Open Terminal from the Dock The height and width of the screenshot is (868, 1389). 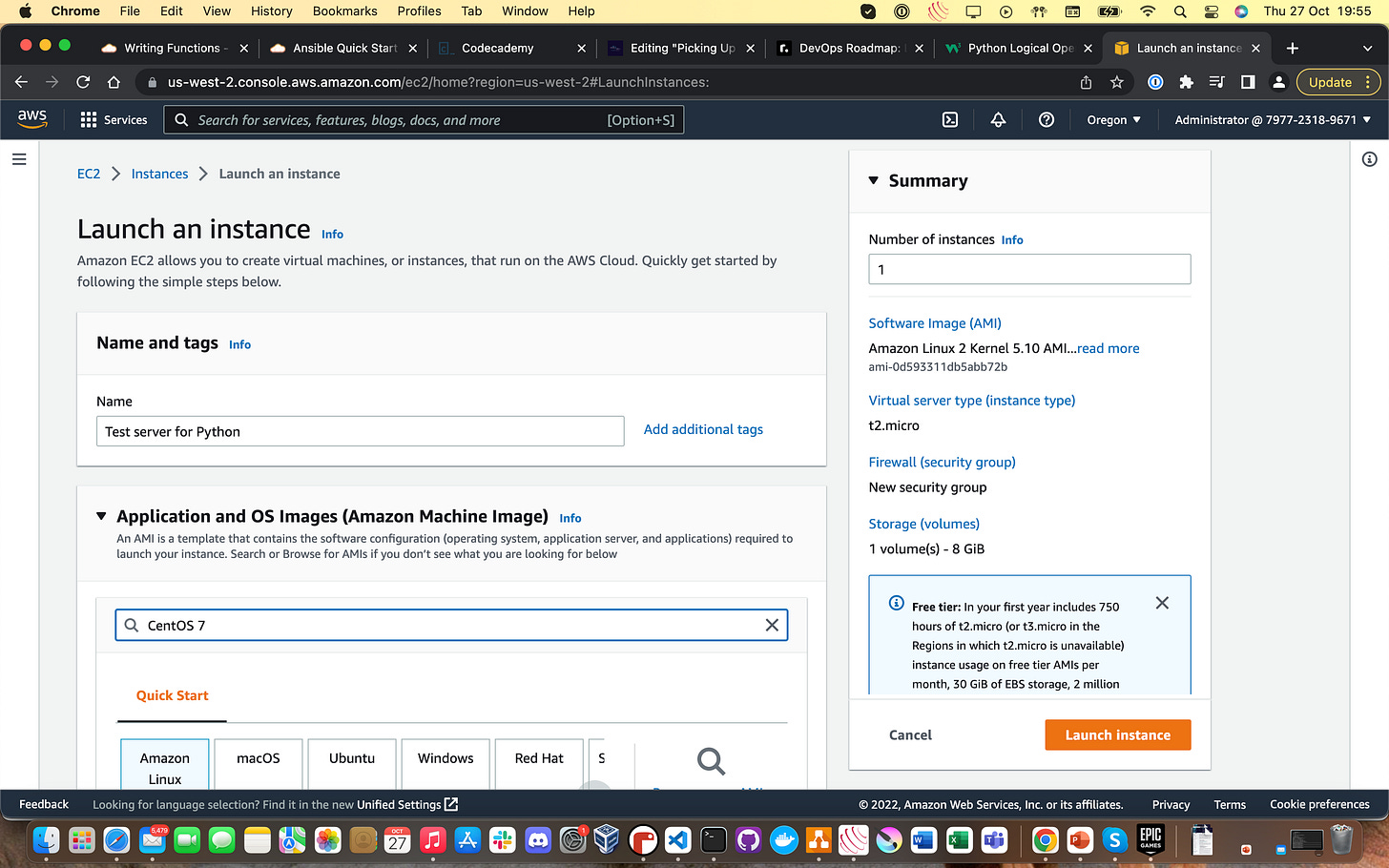coord(713,840)
